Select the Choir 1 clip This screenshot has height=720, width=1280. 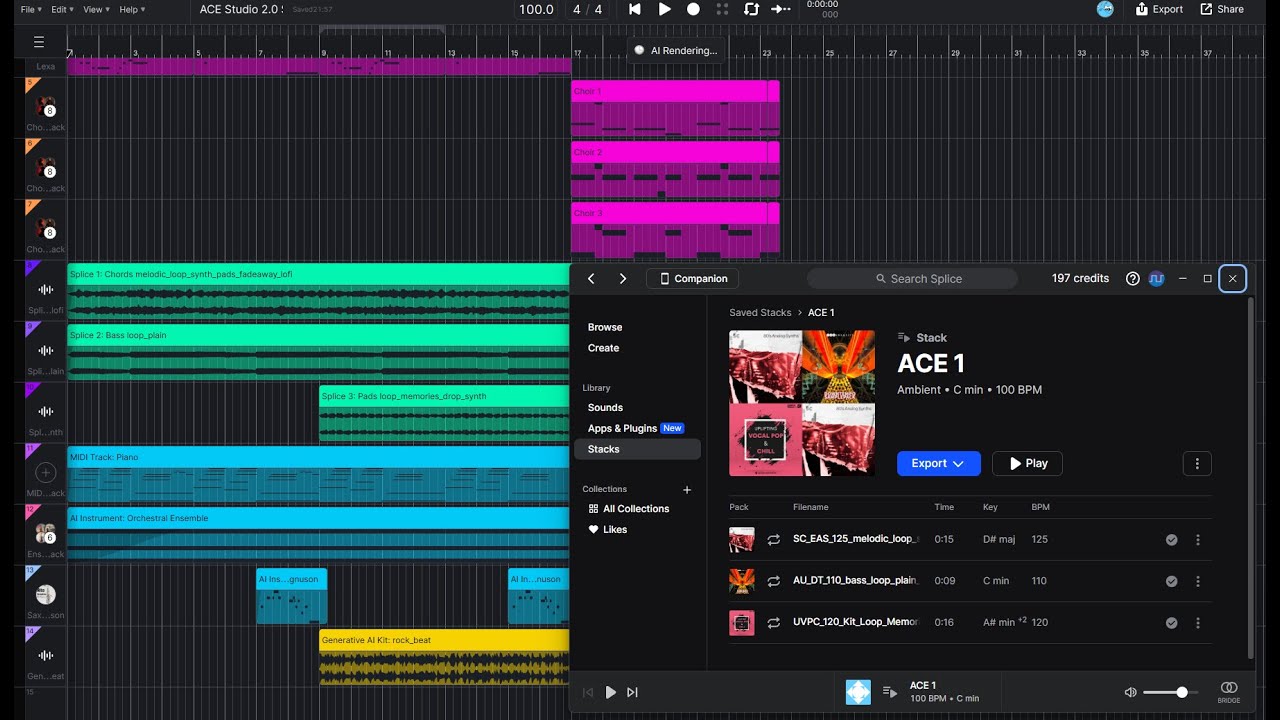tap(675, 108)
